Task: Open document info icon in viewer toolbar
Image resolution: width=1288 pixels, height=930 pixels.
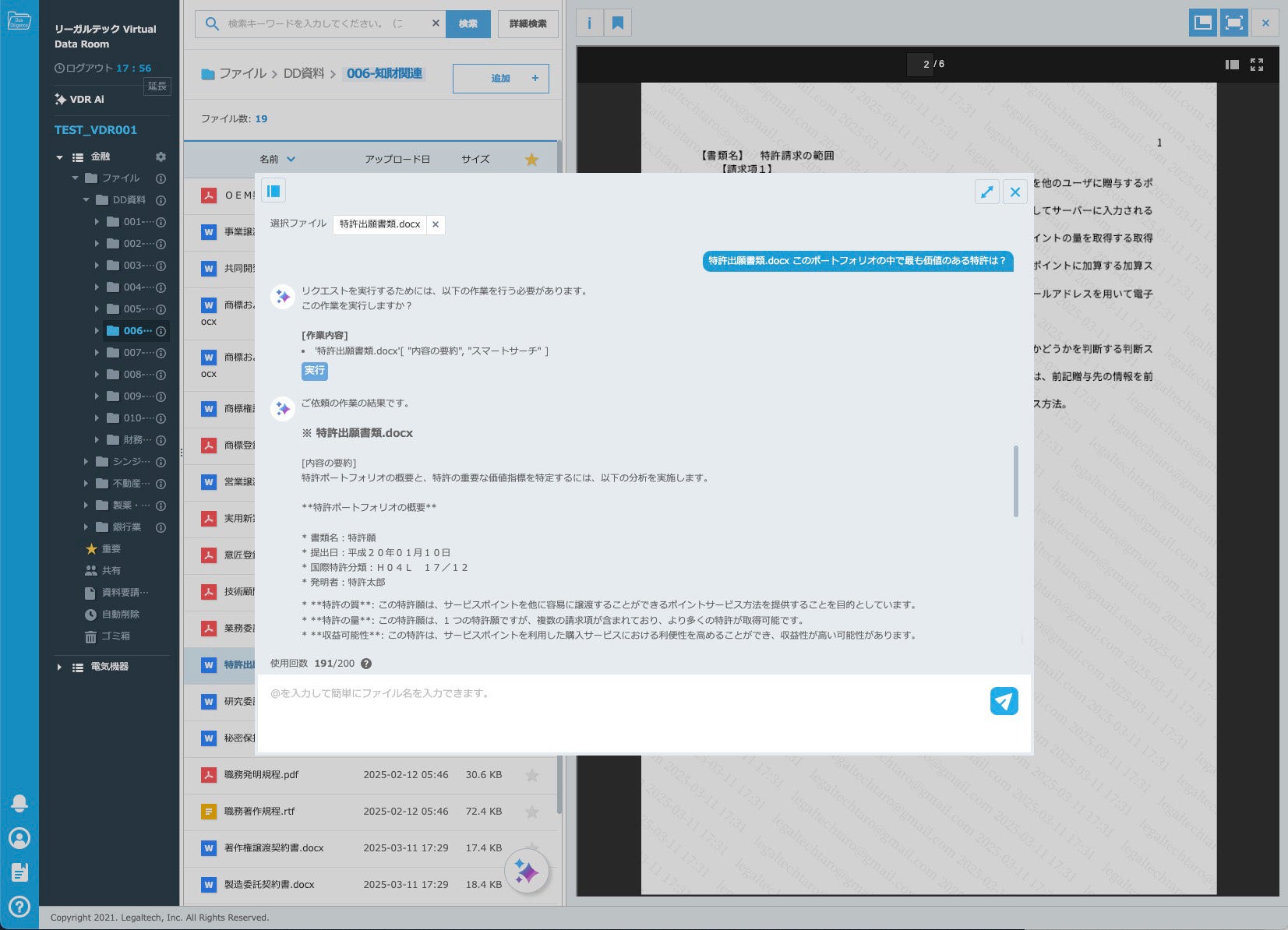Action: coord(589,23)
